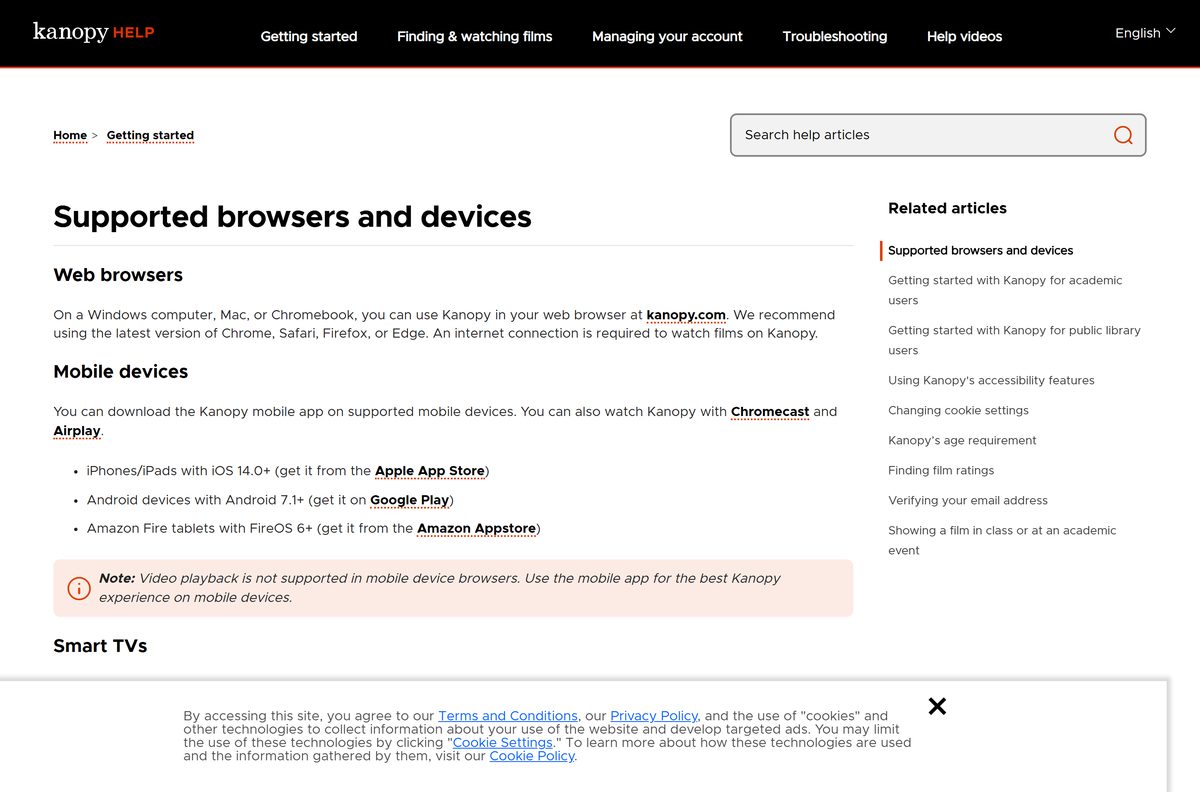Click the info icon in the note box
The height and width of the screenshot is (792, 1200).
pyautogui.click(x=79, y=588)
